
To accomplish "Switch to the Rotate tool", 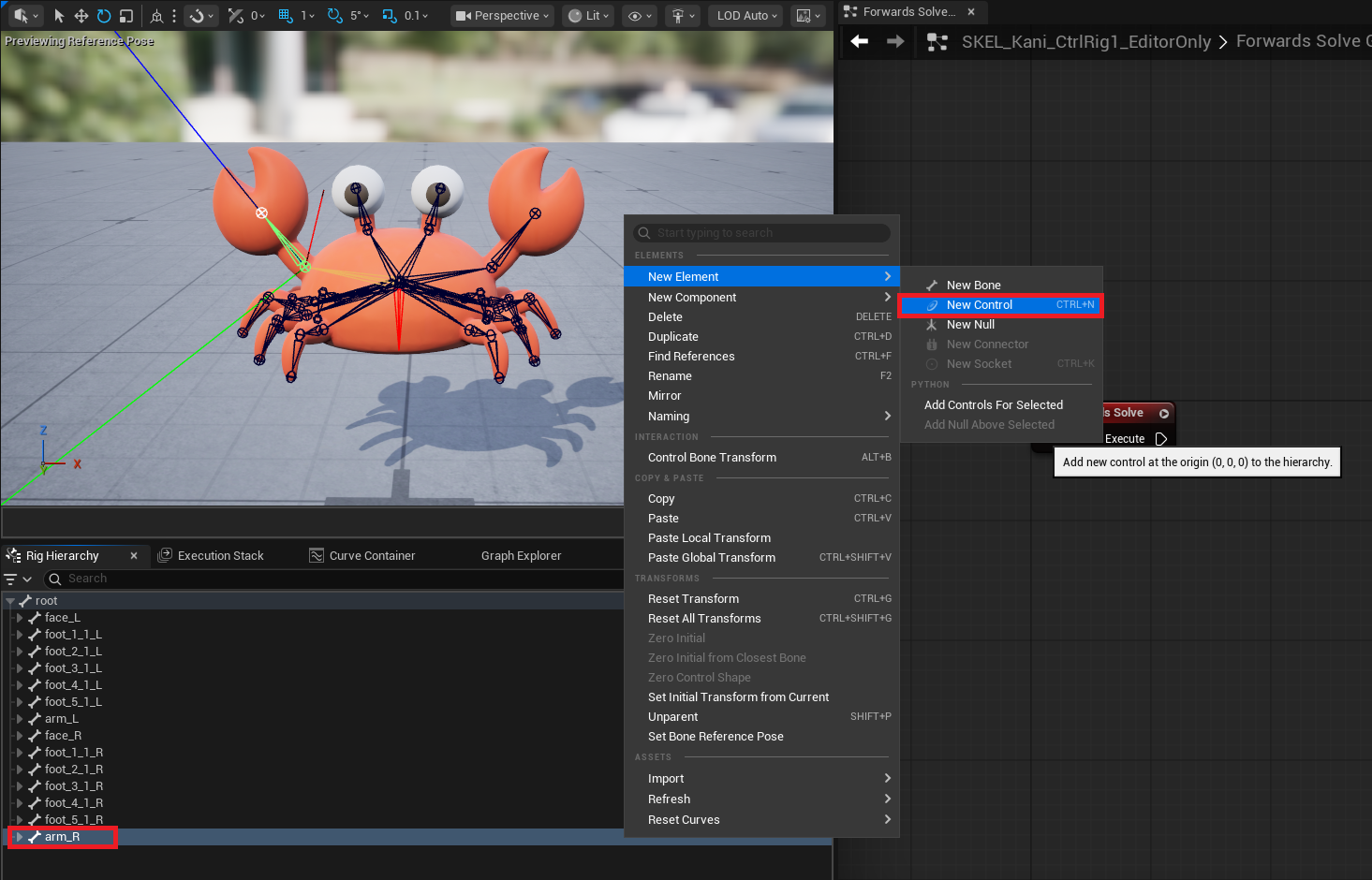I will (x=104, y=16).
